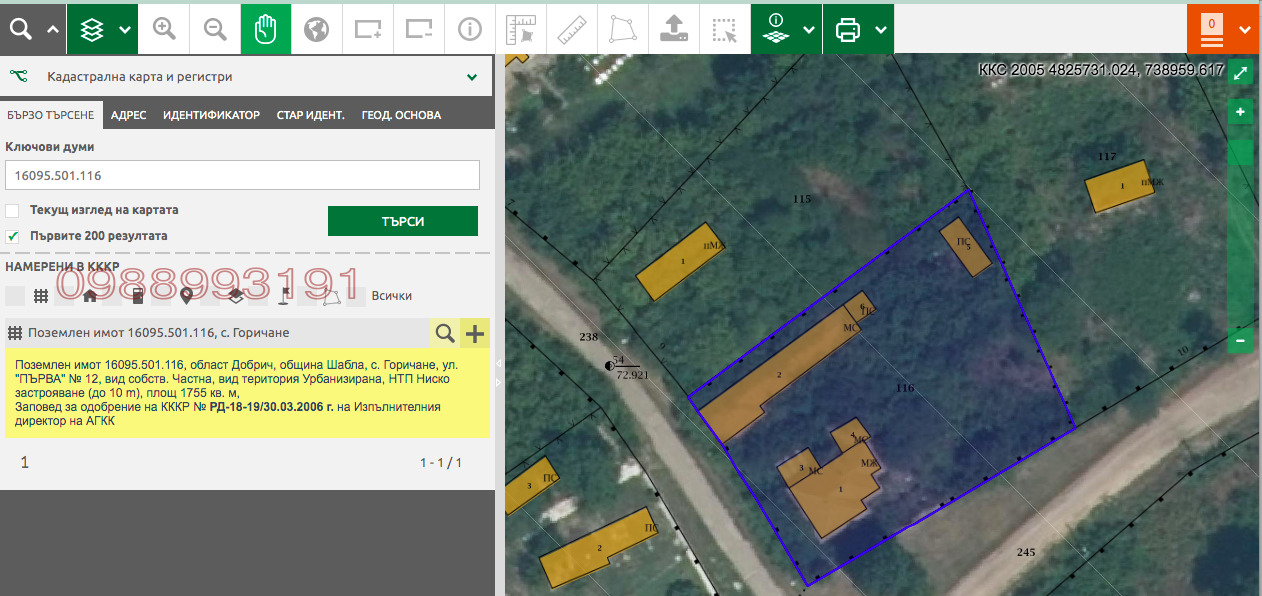The image size is (1262, 596).
Task: Click the 'Всички' filter link
Action: [392, 296]
